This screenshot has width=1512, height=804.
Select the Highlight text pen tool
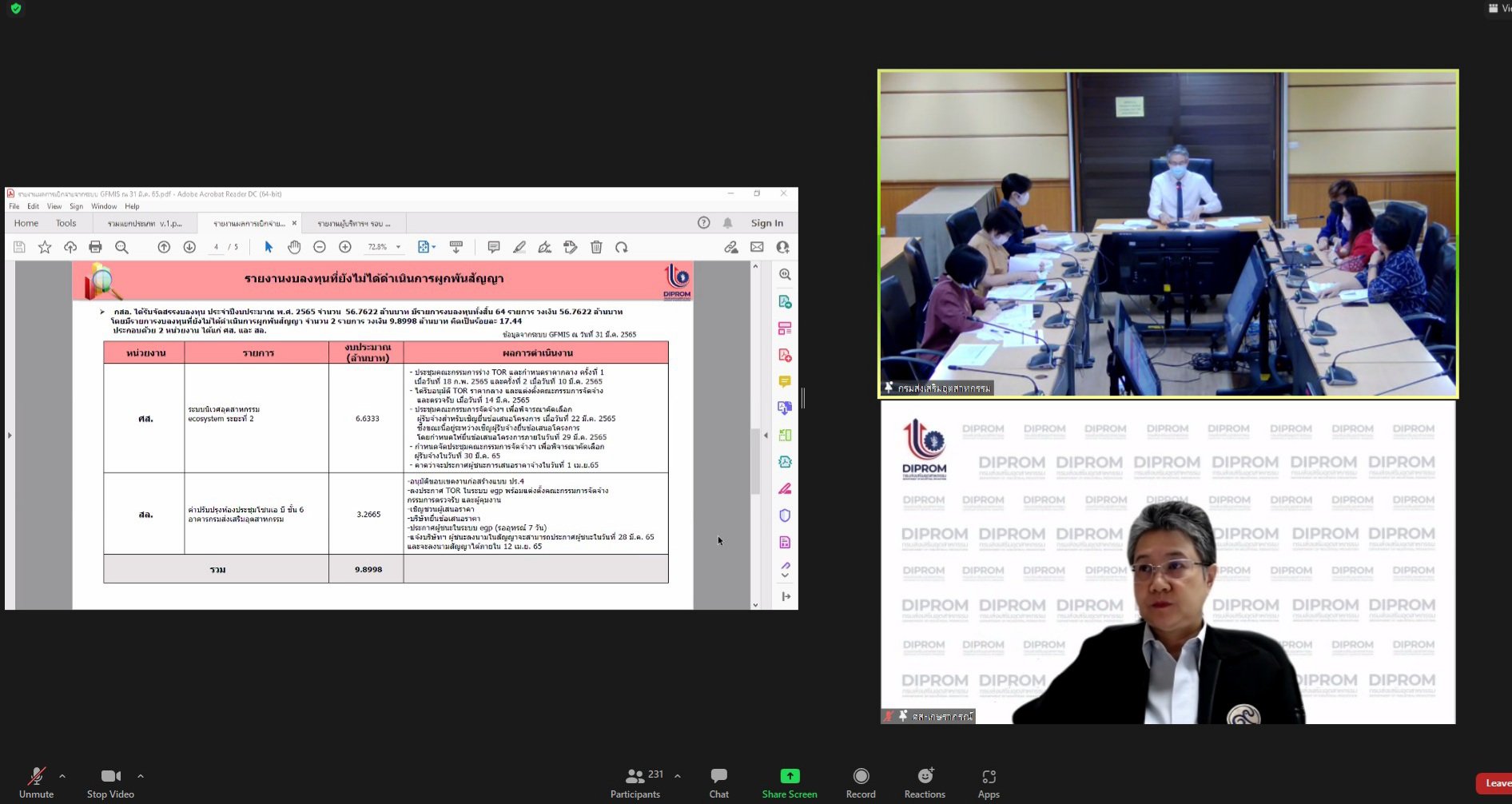[519, 248]
